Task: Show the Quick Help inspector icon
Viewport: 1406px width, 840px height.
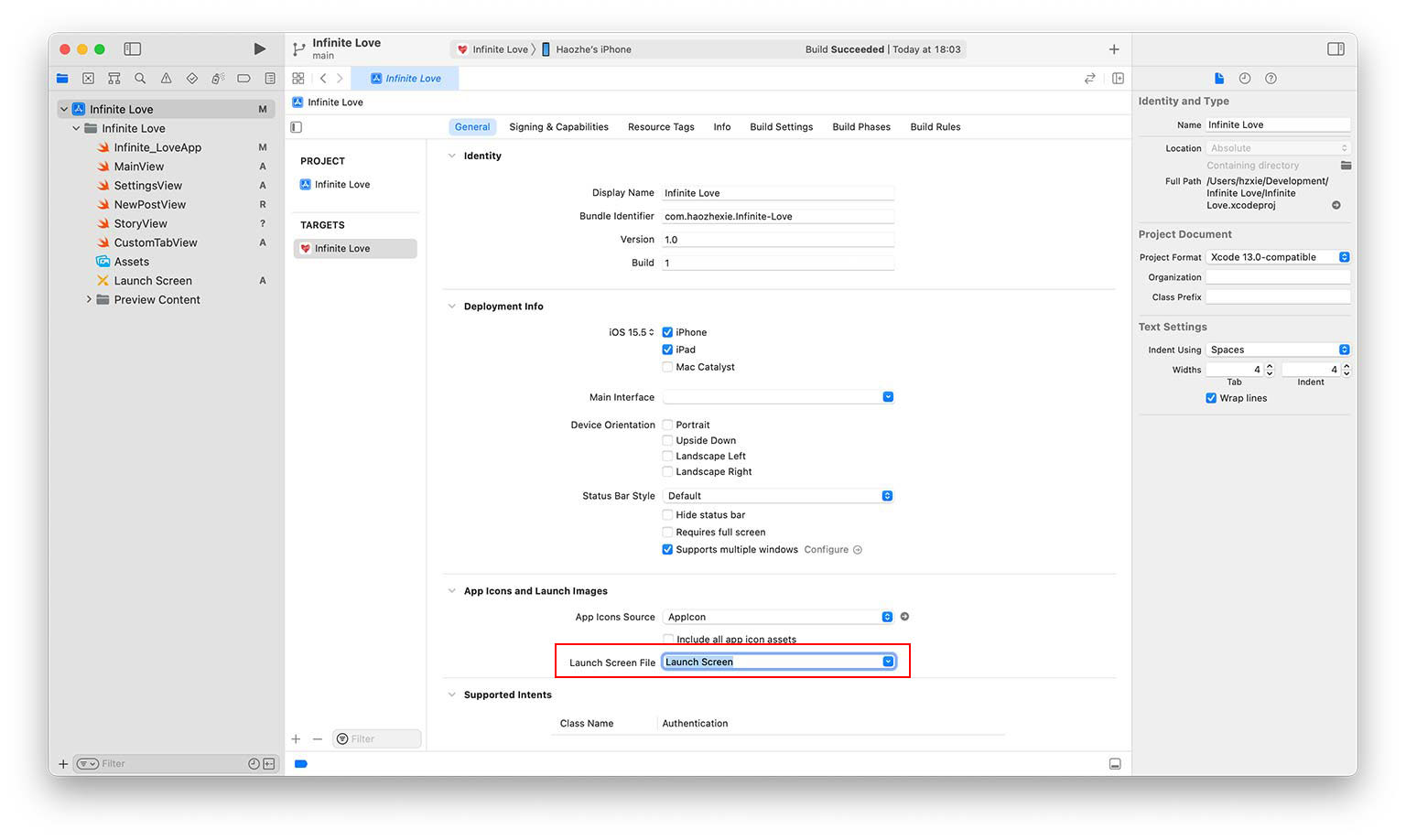Action: [1271, 79]
